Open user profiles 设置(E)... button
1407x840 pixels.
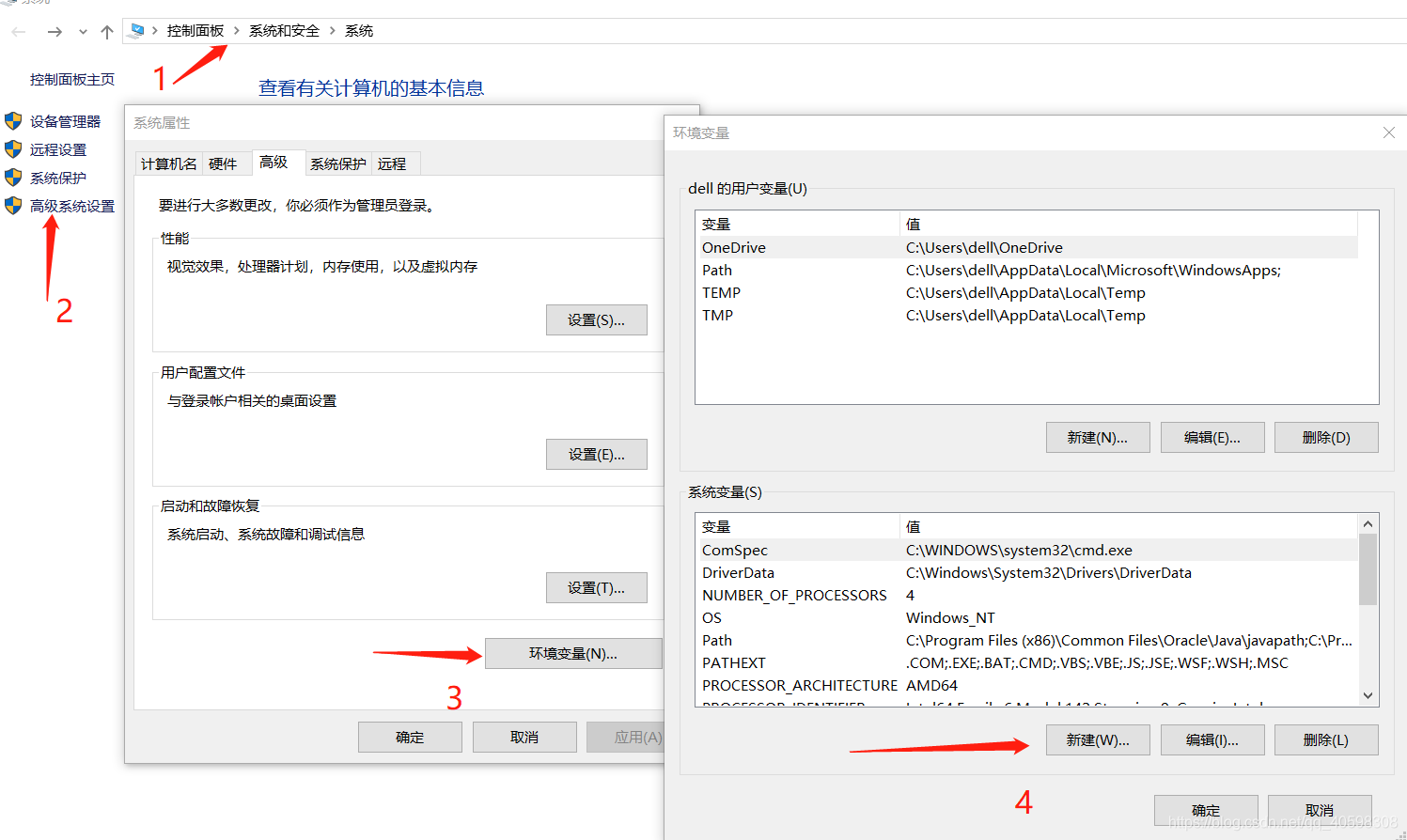pos(597,455)
